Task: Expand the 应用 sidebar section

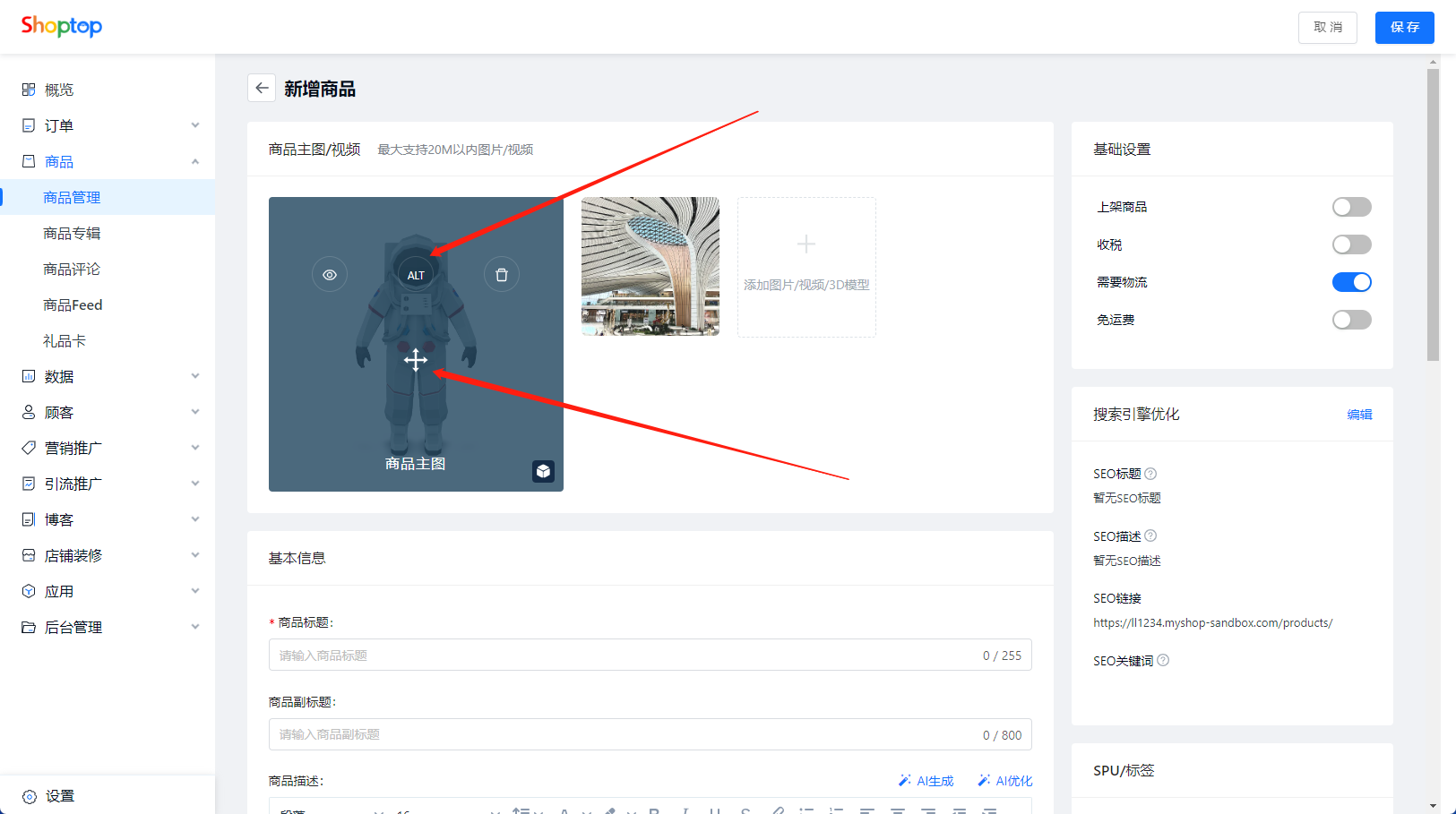Action: pyautogui.click(x=108, y=591)
